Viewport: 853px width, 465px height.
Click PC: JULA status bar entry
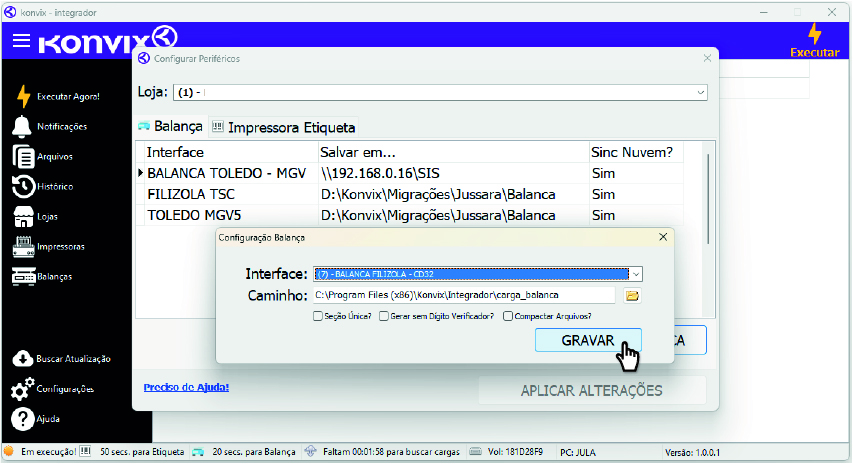[x=578, y=452]
